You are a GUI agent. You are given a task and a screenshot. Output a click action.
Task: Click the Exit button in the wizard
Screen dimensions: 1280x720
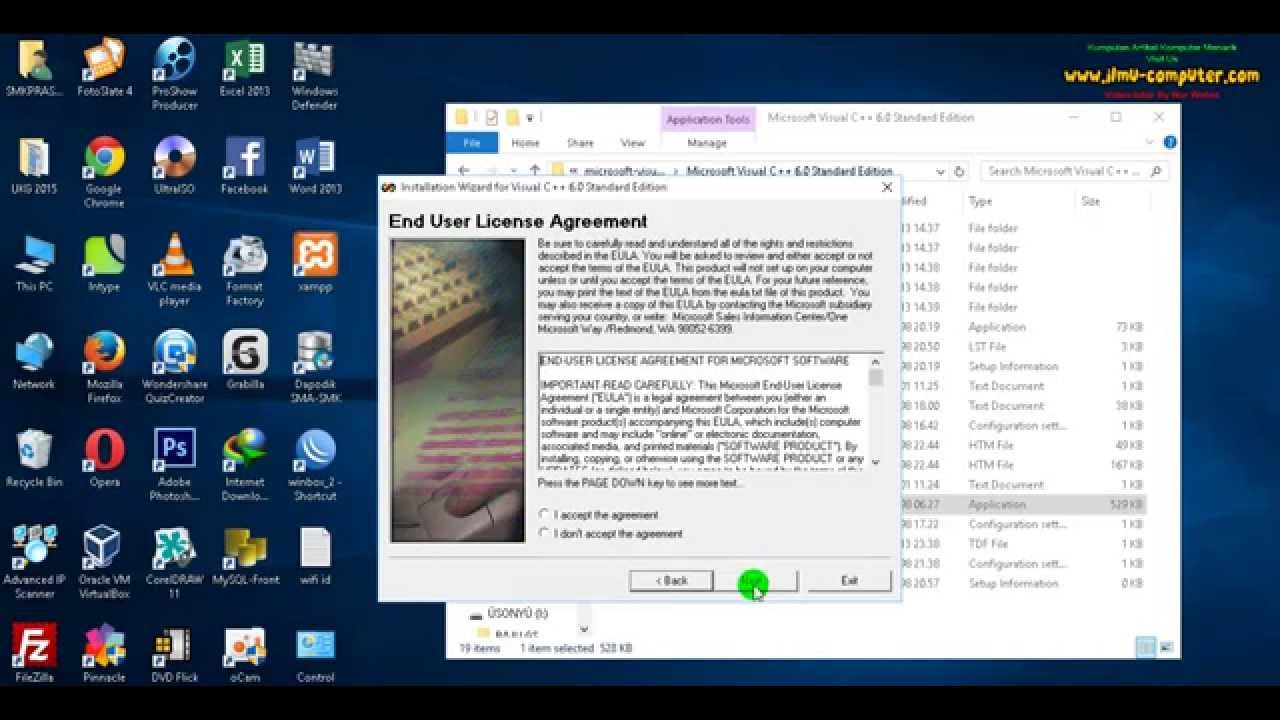[849, 581]
